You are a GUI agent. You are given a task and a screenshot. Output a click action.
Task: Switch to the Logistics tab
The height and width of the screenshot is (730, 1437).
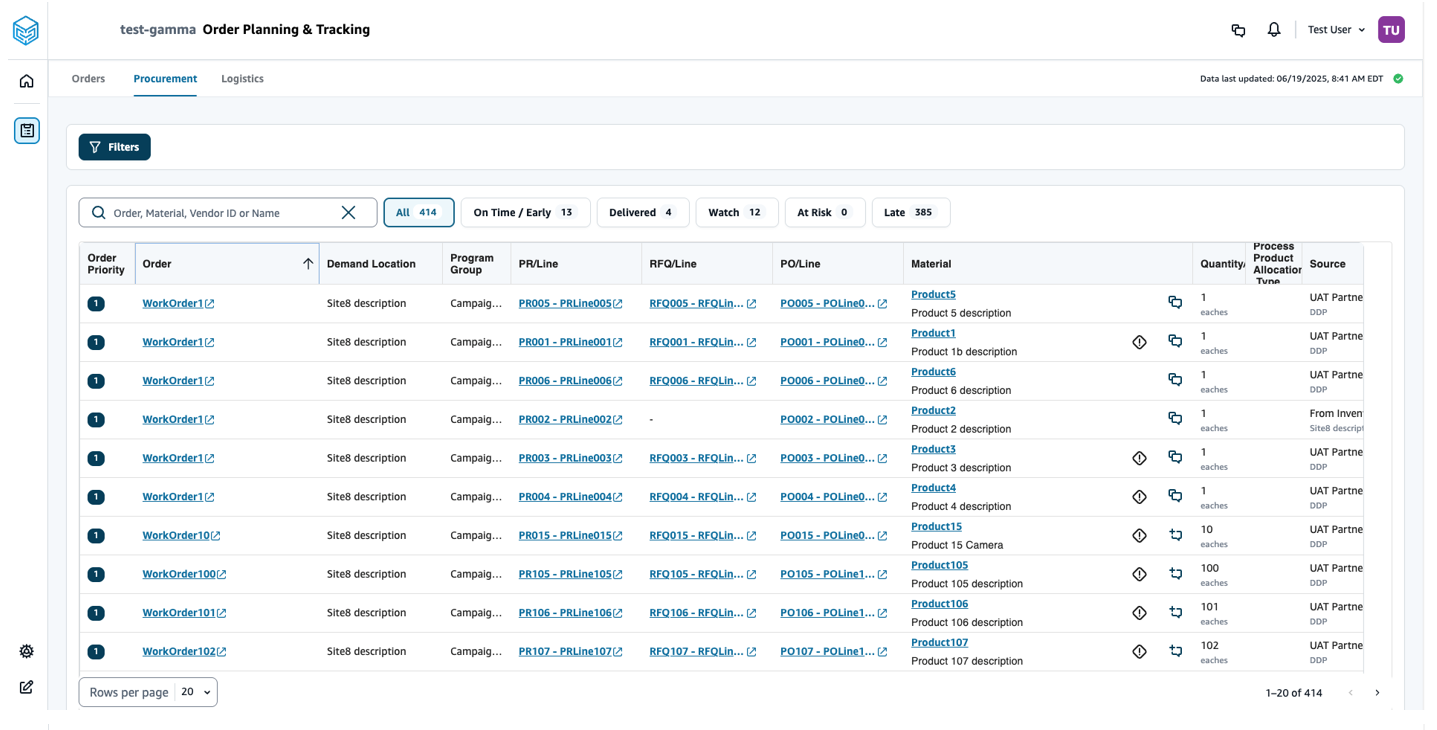[242, 79]
